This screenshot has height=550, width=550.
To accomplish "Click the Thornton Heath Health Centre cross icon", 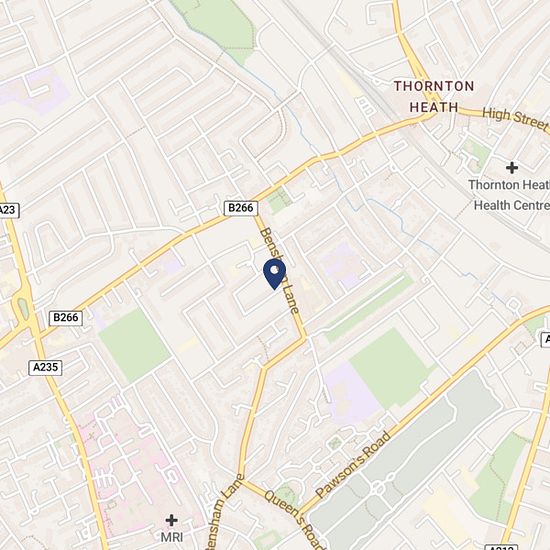I will [512, 168].
